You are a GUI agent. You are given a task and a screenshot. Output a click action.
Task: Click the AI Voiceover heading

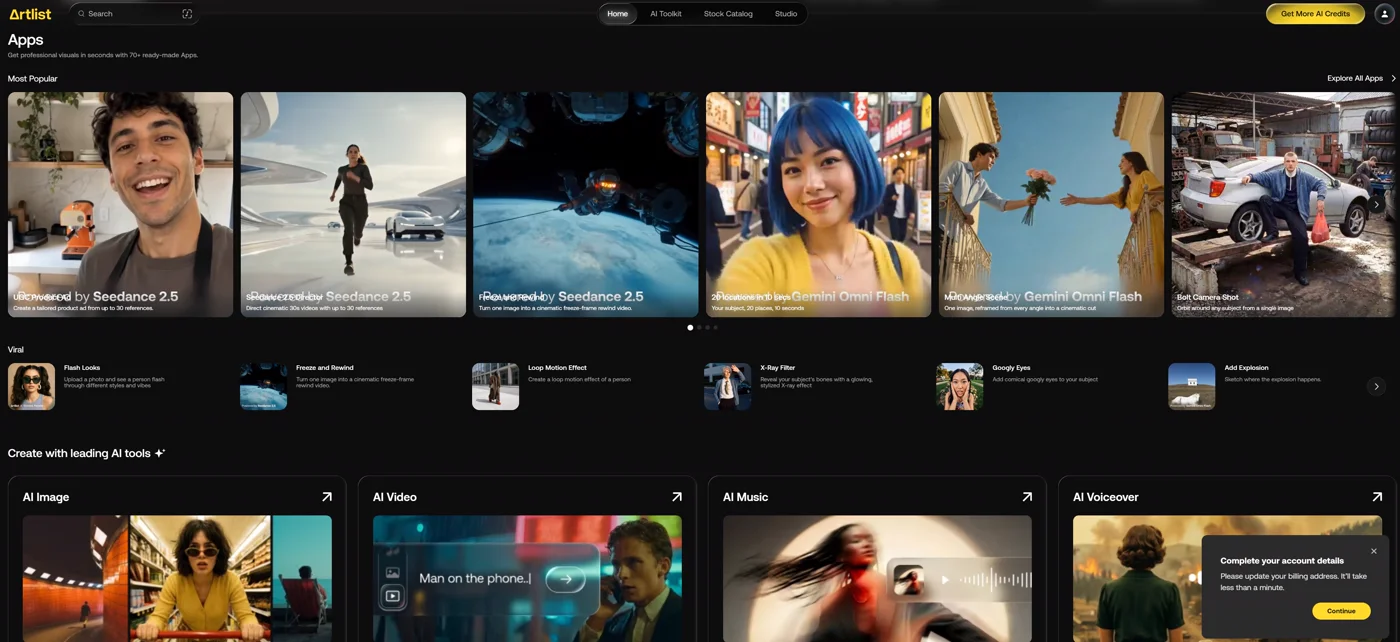[1106, 497]
